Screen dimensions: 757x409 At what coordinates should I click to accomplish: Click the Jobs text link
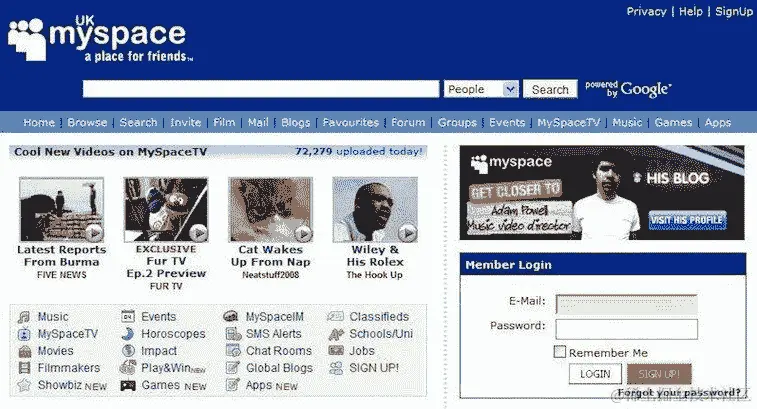pos(362,351)
